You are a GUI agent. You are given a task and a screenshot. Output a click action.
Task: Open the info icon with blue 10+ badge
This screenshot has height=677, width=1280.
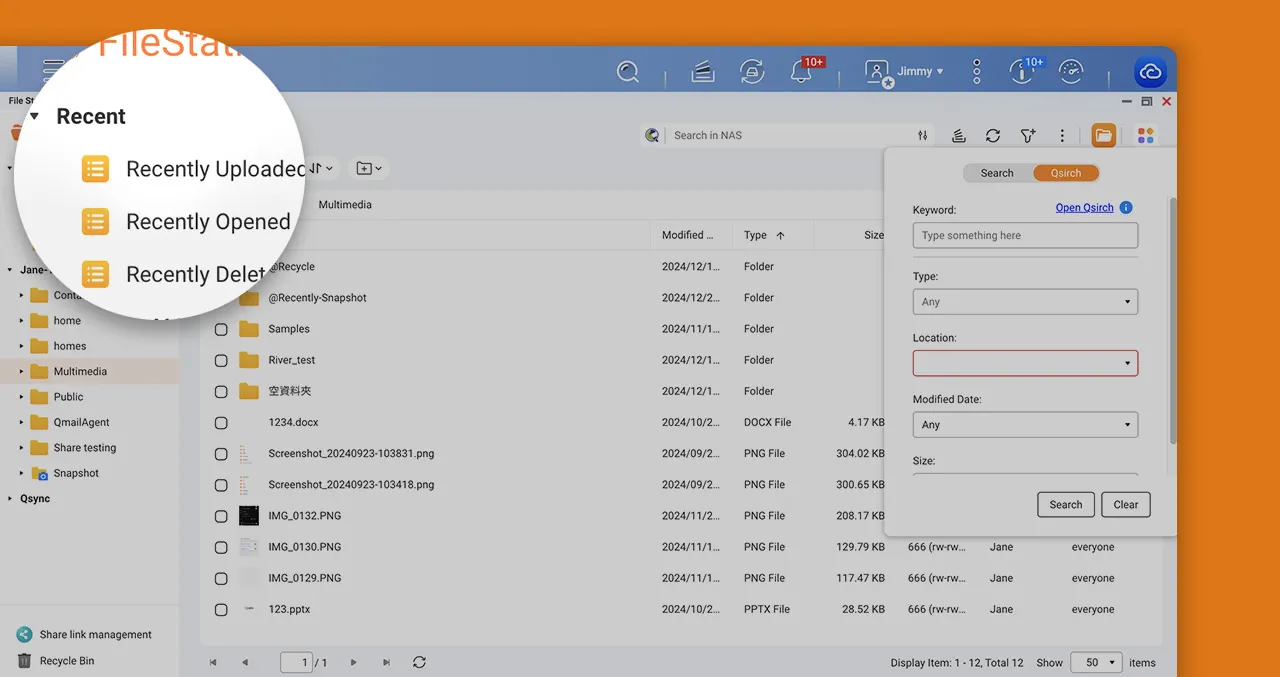(x=1022, y=72)
